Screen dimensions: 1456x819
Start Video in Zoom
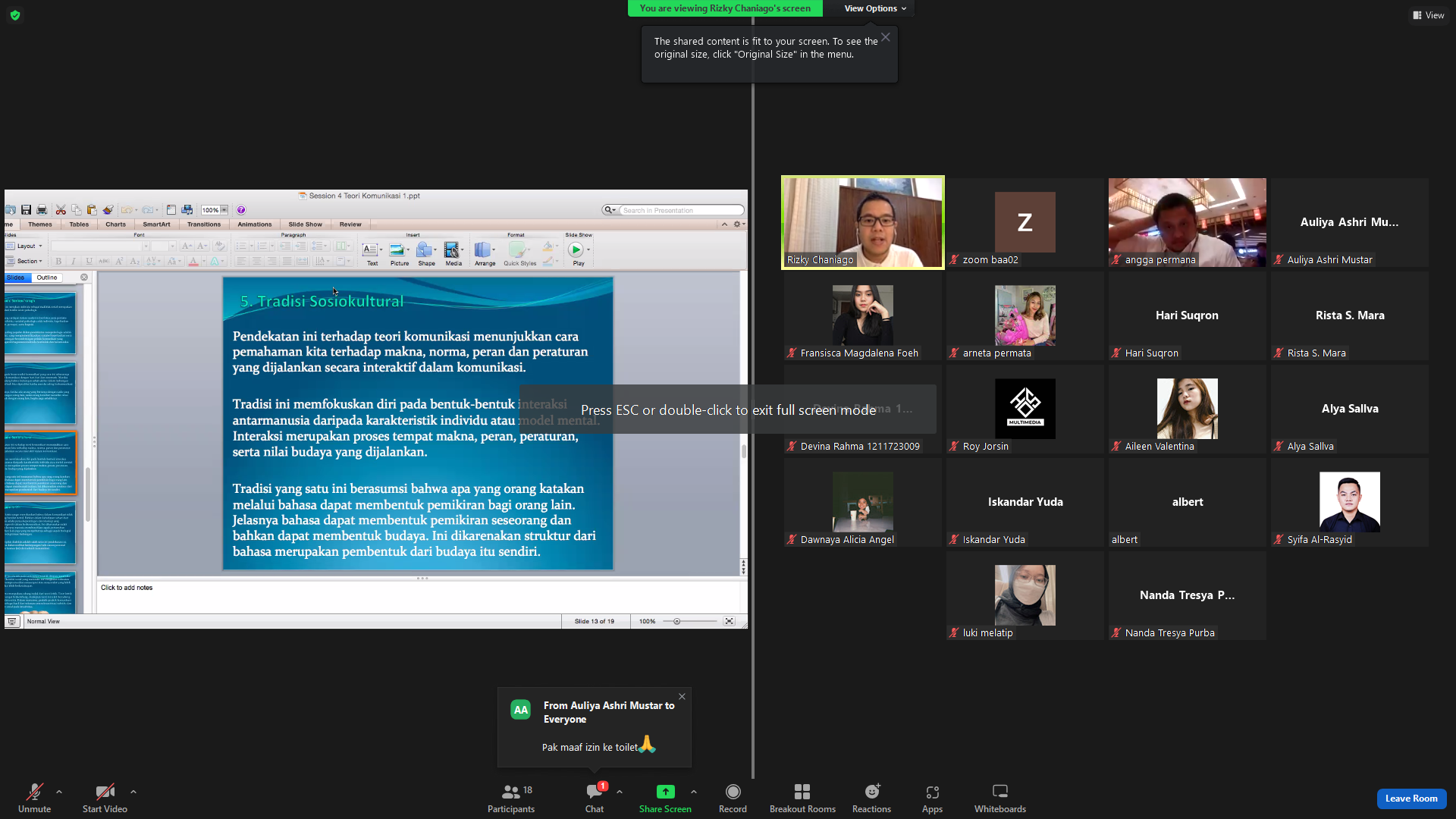[105, 799]
